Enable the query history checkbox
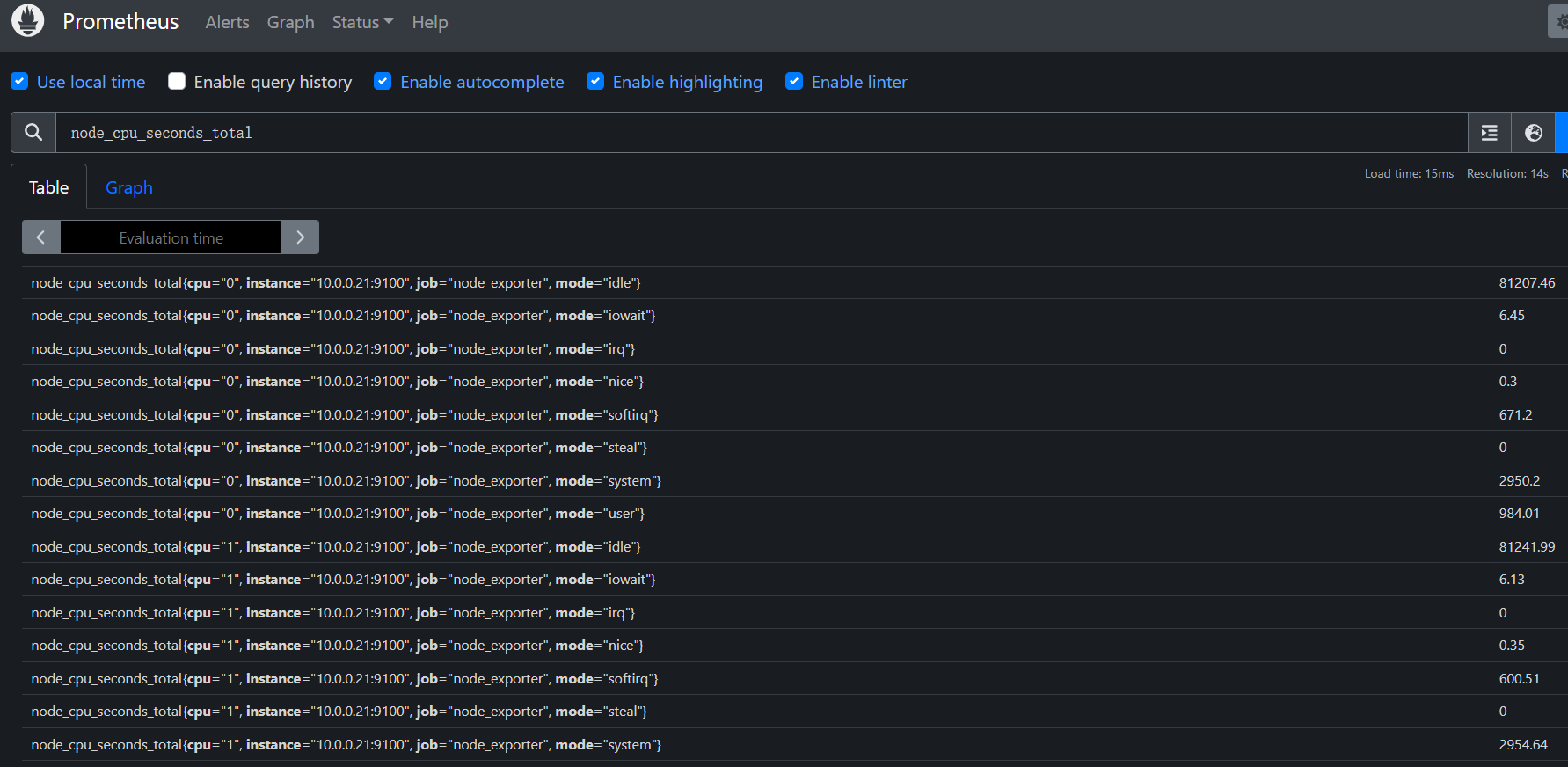This screenshot has width=1568, height=767. click(177, 82)
